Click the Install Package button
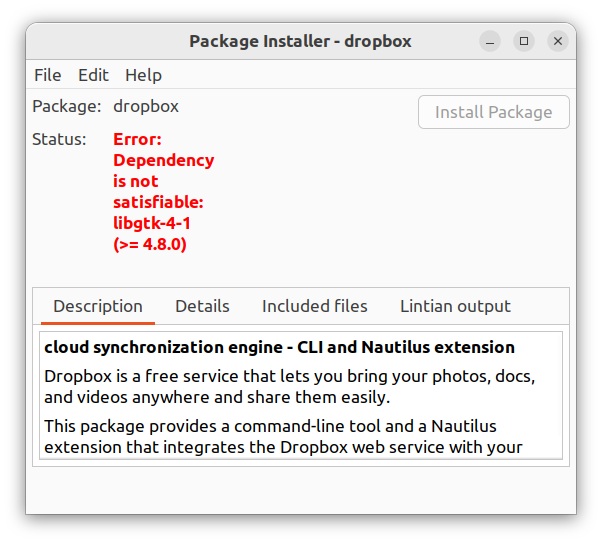Image resolution: width=602 pixels, height=543 pixels. (x=493, y=112)
